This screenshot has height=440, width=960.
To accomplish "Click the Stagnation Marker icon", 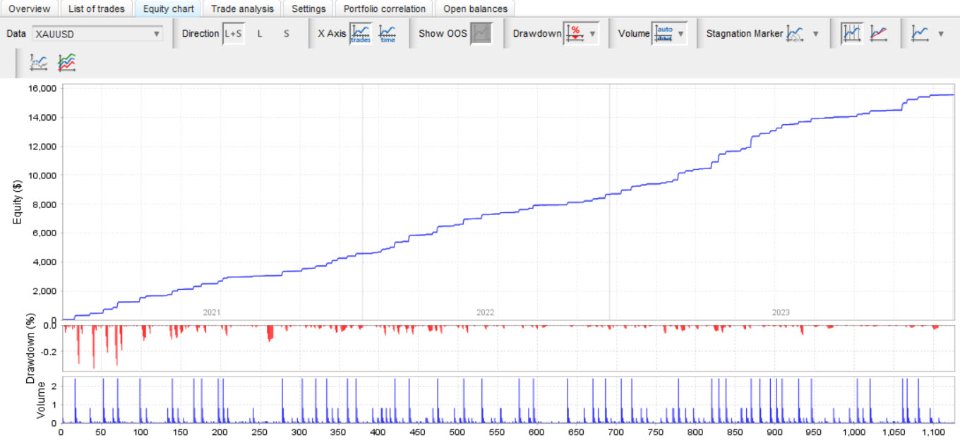I will [x=796, y=34].
